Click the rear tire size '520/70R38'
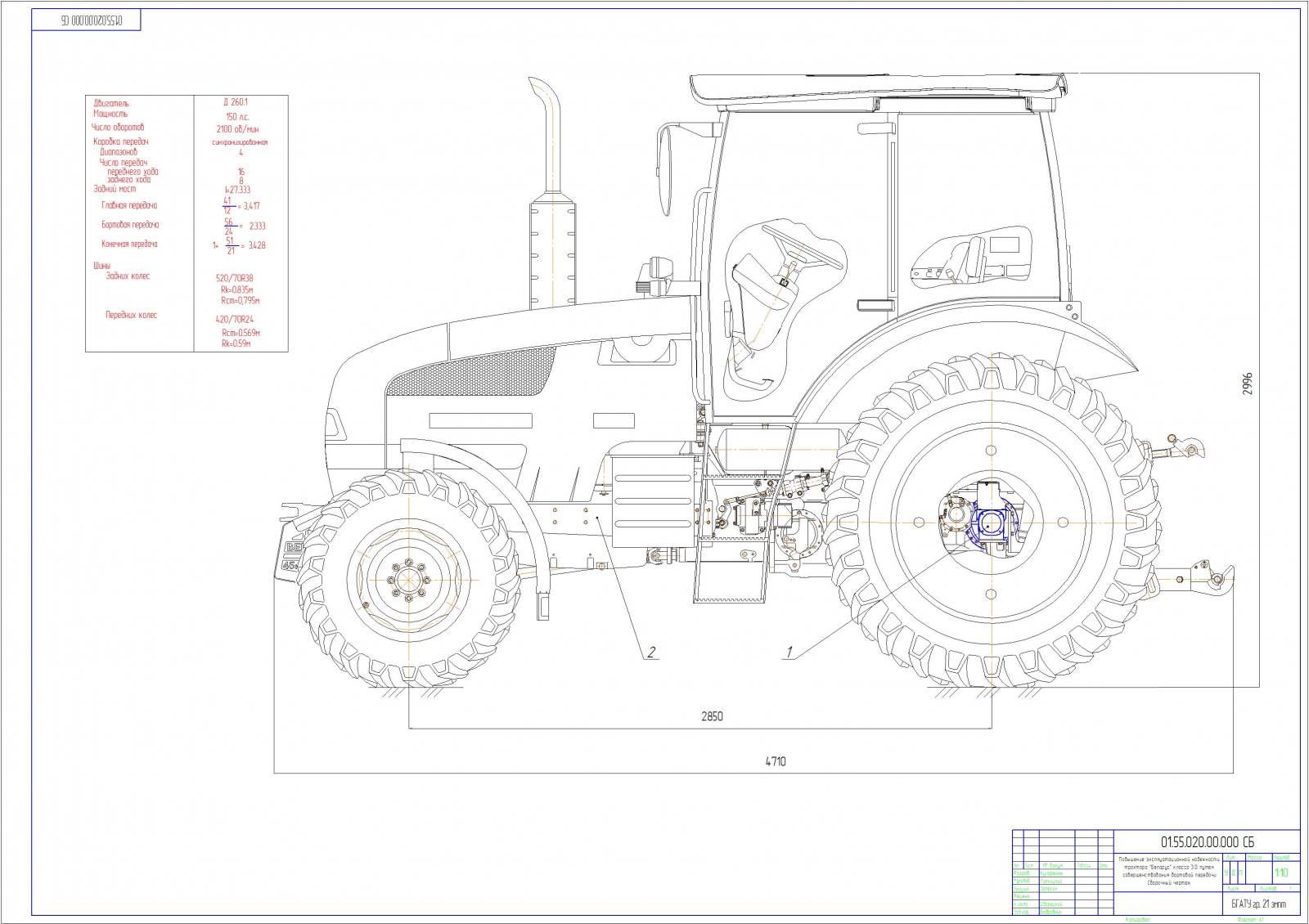The height and width of the screenshot is (924, 1309). [x=235, y=279]
